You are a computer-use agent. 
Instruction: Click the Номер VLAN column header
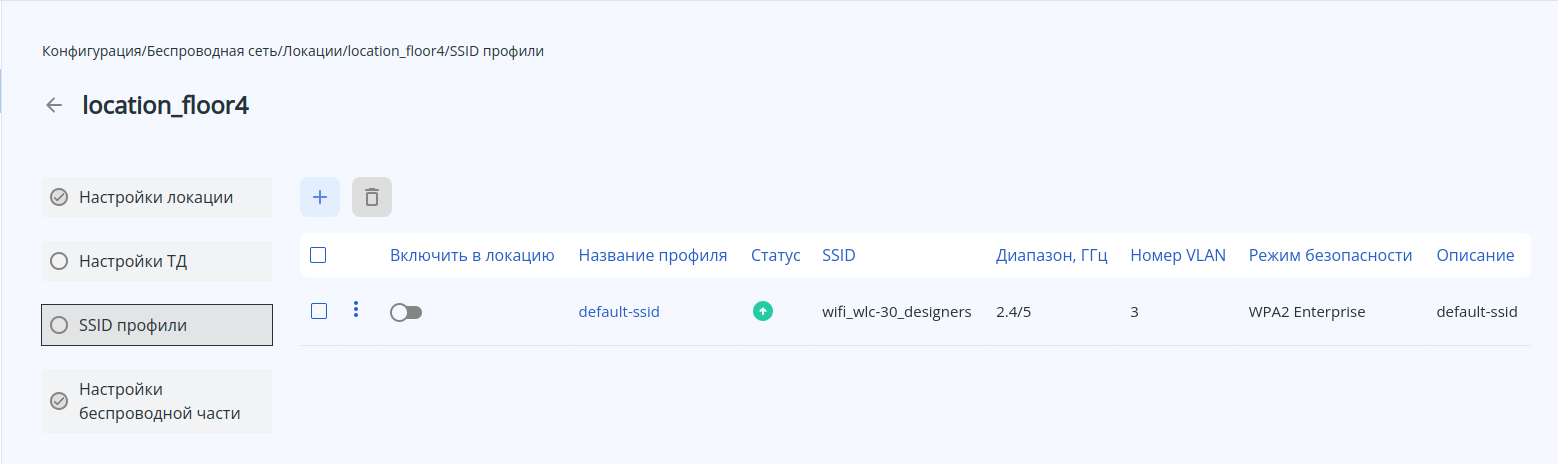pos(1177,255)
